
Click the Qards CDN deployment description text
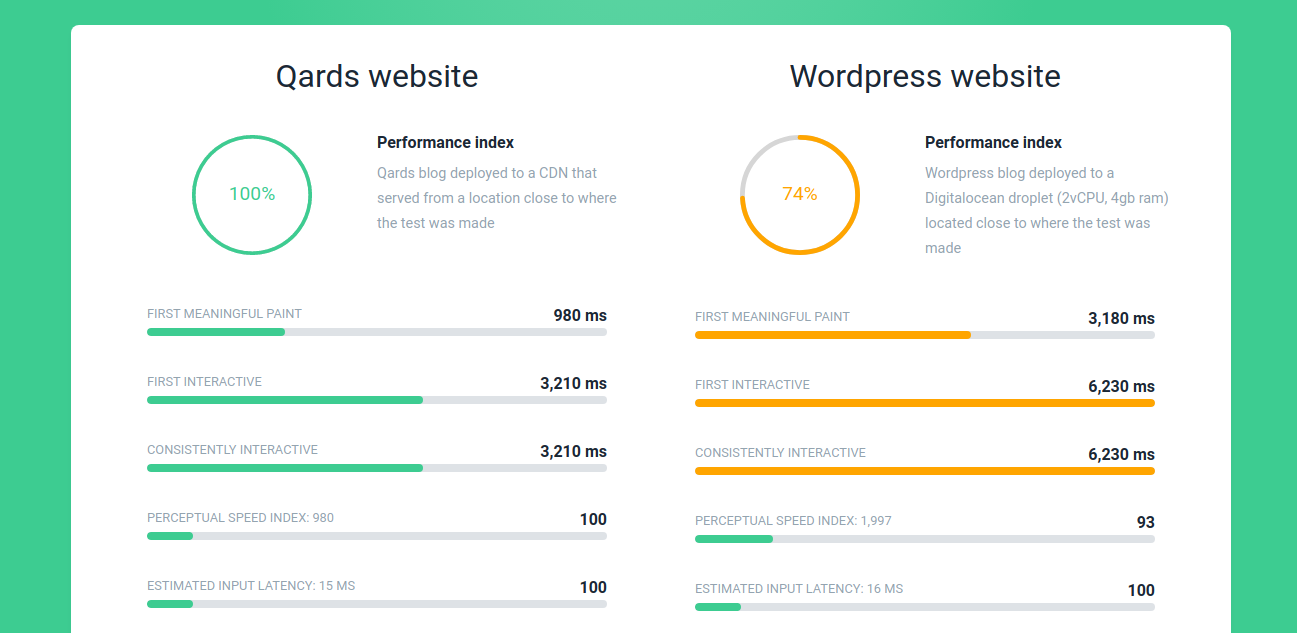pos(497,198)
